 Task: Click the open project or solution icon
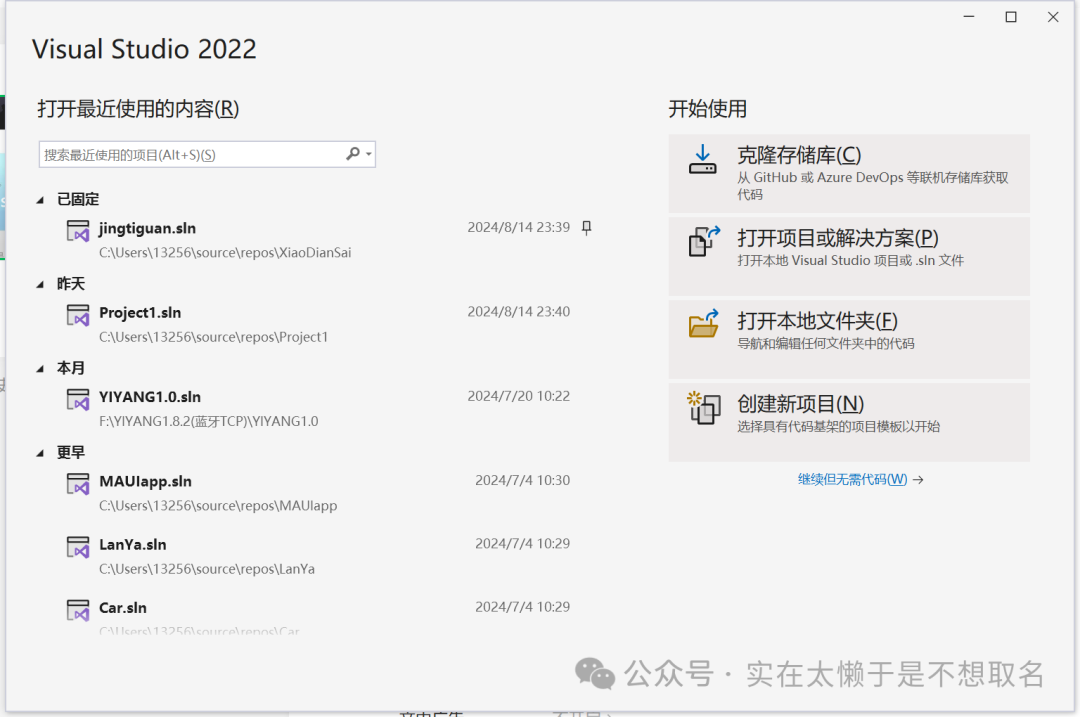(704, 241)
